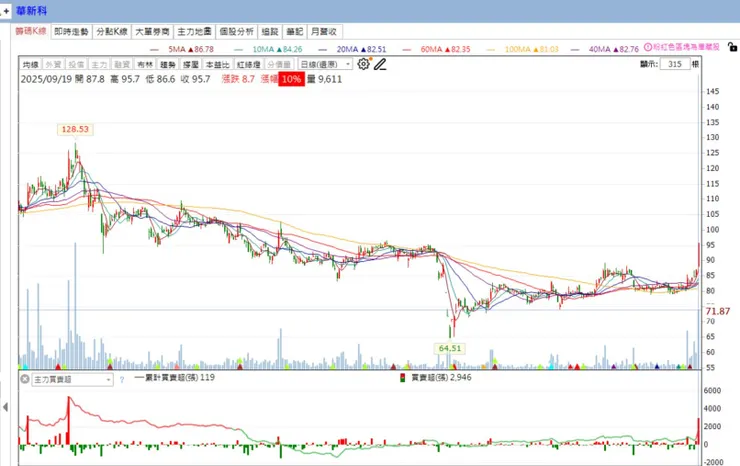Viewport: 740px width, 466px height.
Task: Toggle the unlock padlock icon
Action: pyautogui.click(x=732, y=47)
